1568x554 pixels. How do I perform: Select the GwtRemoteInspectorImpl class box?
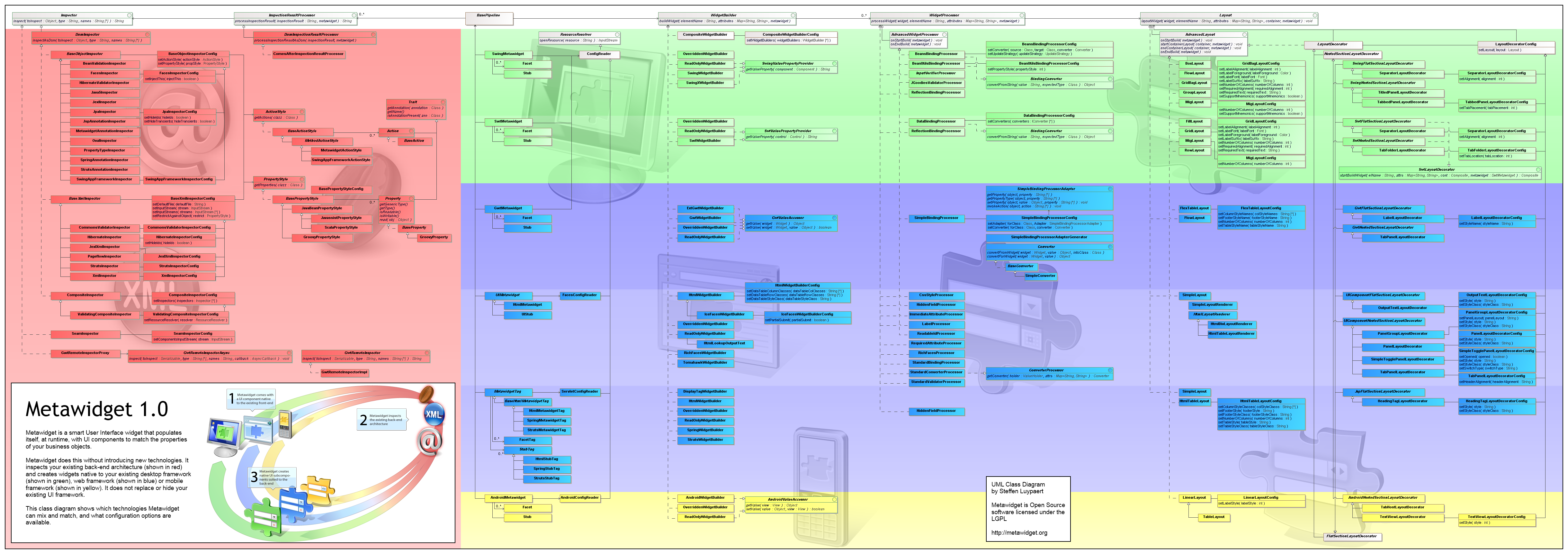345,372
